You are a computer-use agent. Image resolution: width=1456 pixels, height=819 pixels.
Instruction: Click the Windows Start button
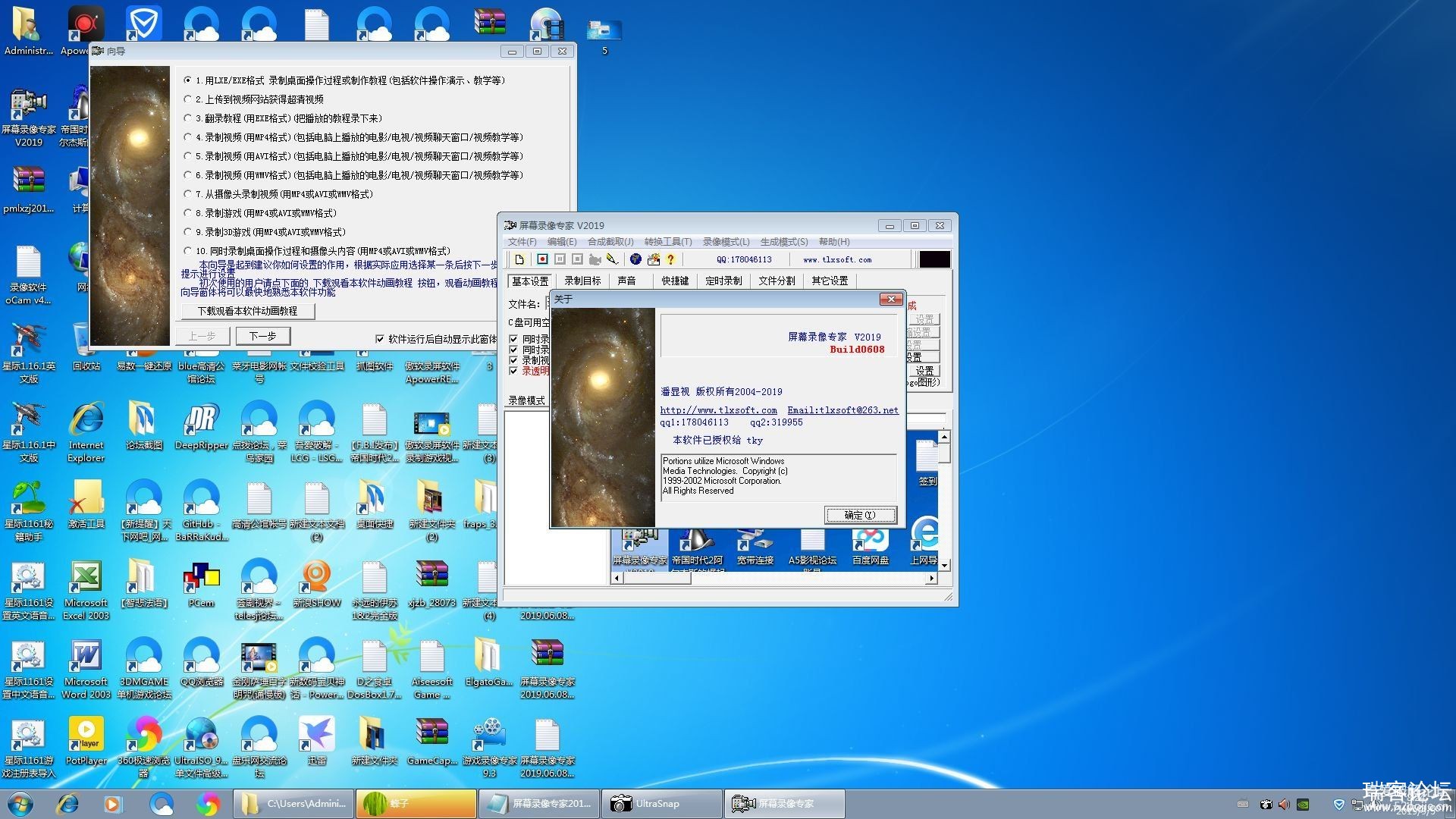[x=20, y=804]
